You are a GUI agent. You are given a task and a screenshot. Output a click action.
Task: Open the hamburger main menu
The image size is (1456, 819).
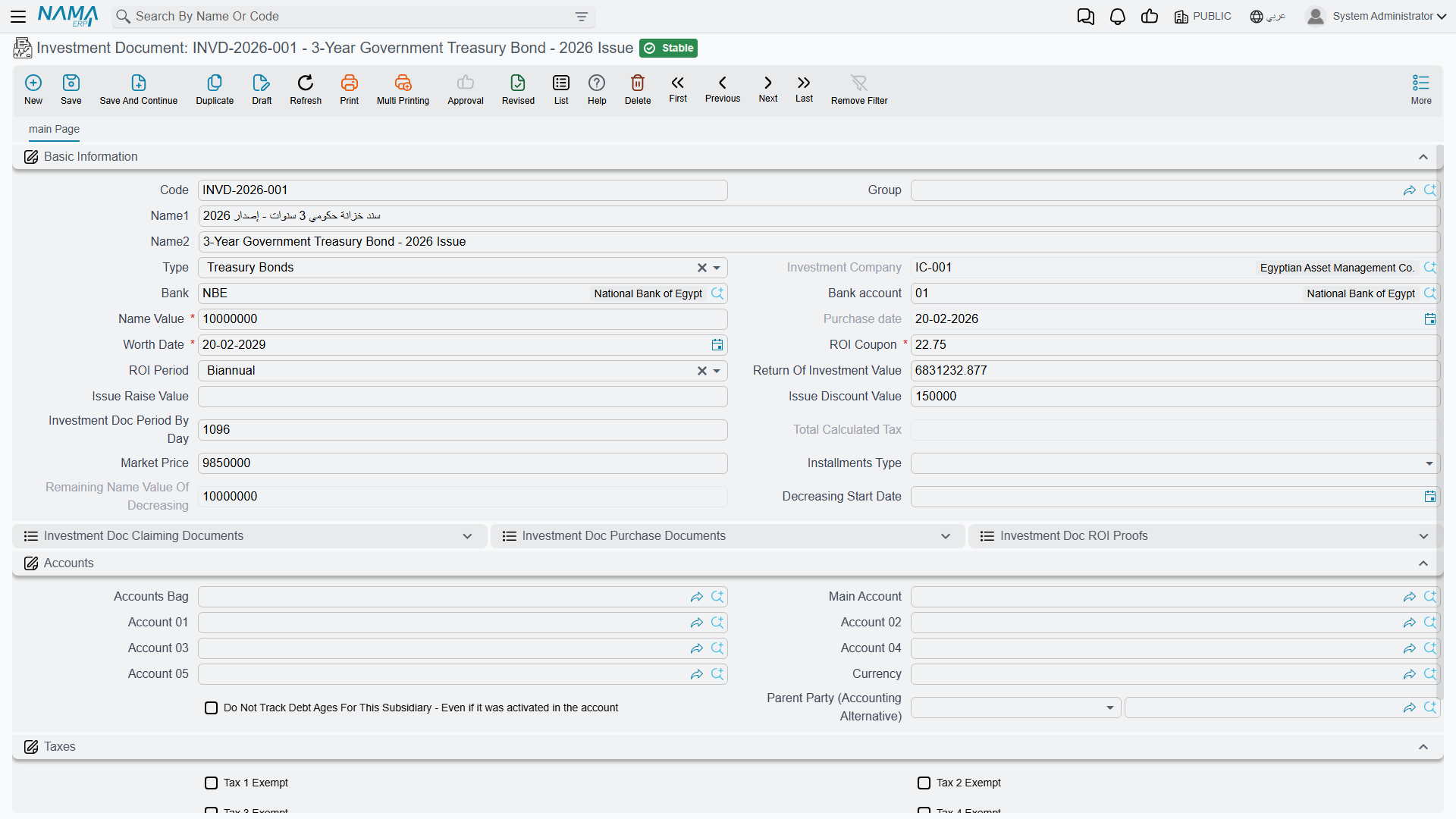pyautogui.click(x=18, y=17)
